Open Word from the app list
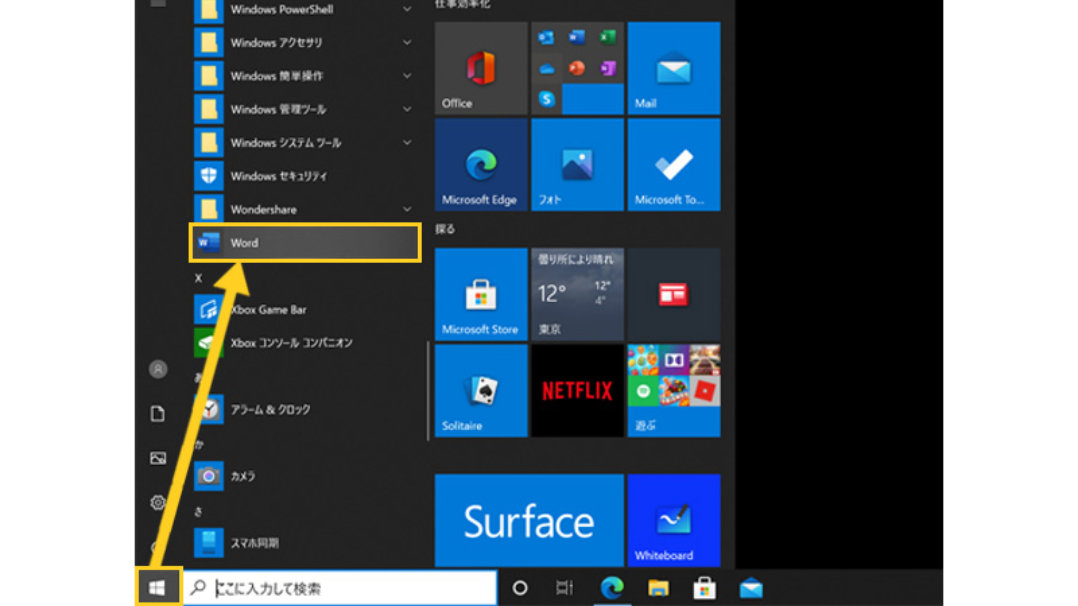 pyautogui.click(x=305, y=243)
